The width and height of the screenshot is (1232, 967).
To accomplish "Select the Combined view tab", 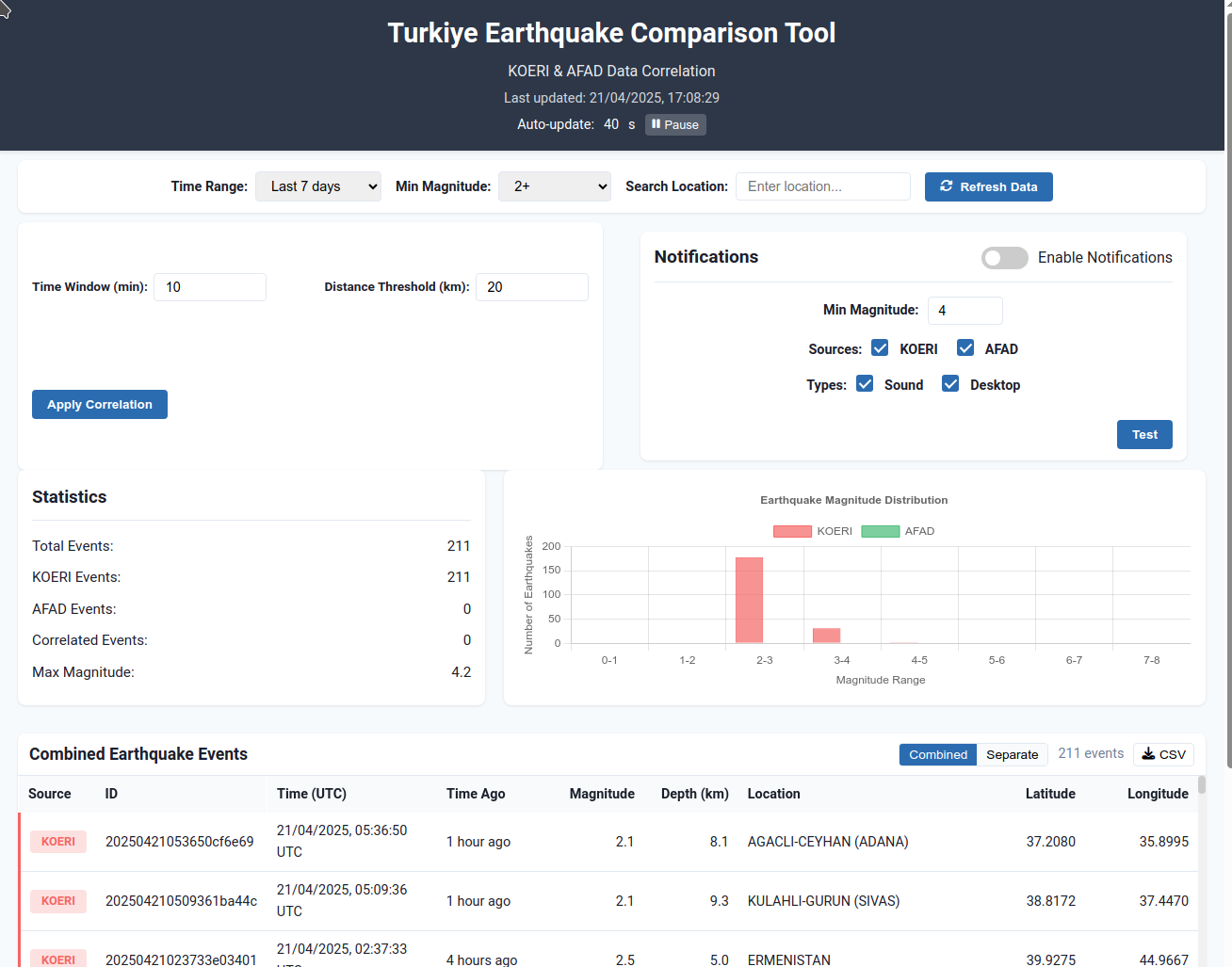I will coord(937,754).
